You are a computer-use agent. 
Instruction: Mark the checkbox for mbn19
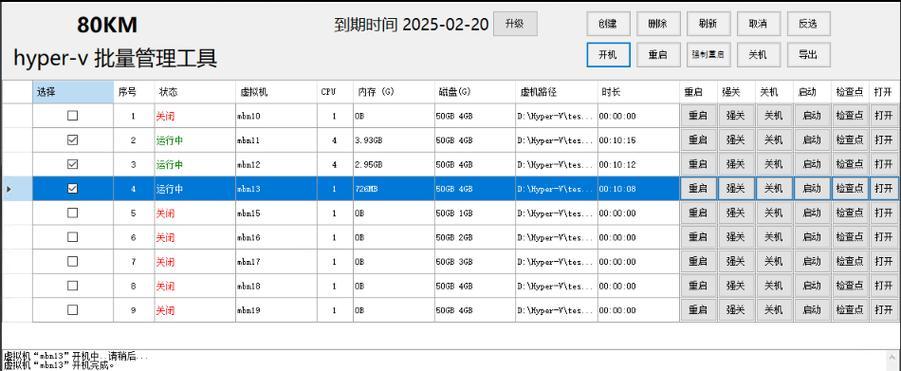(72, 310)
